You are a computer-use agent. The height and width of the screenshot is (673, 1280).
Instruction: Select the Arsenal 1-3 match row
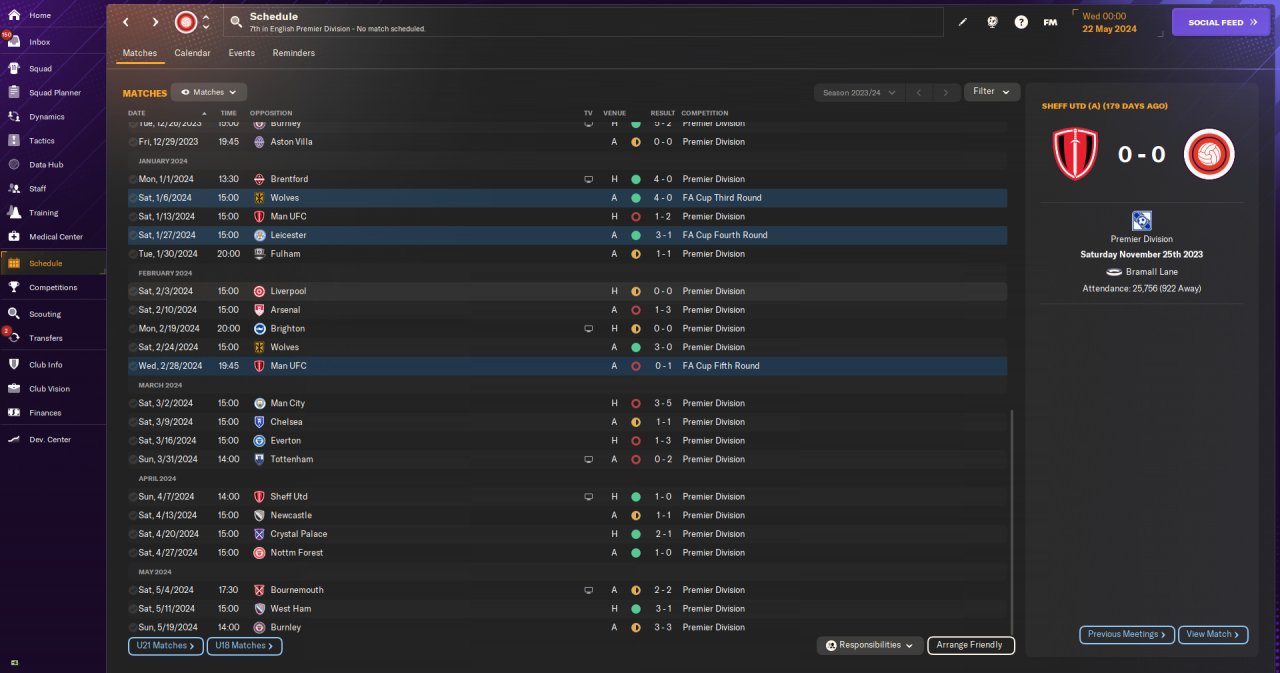(567, 310)
